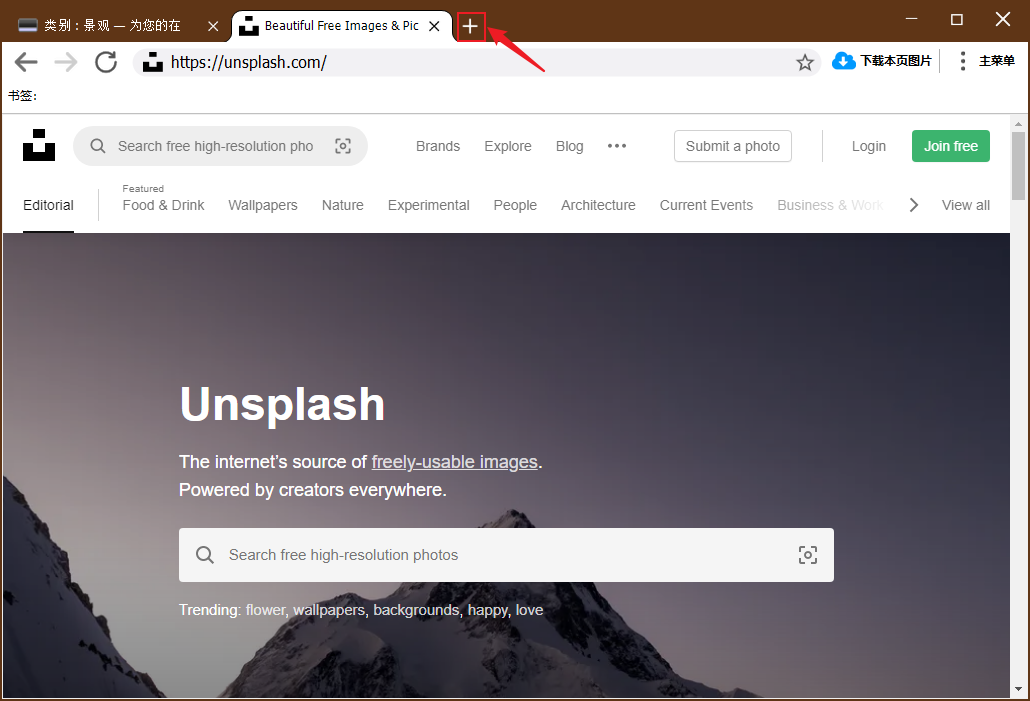Select the Beautiful Free Images tab
The height and width of the screenshot is (701, 1030).
tap(342, 26)
